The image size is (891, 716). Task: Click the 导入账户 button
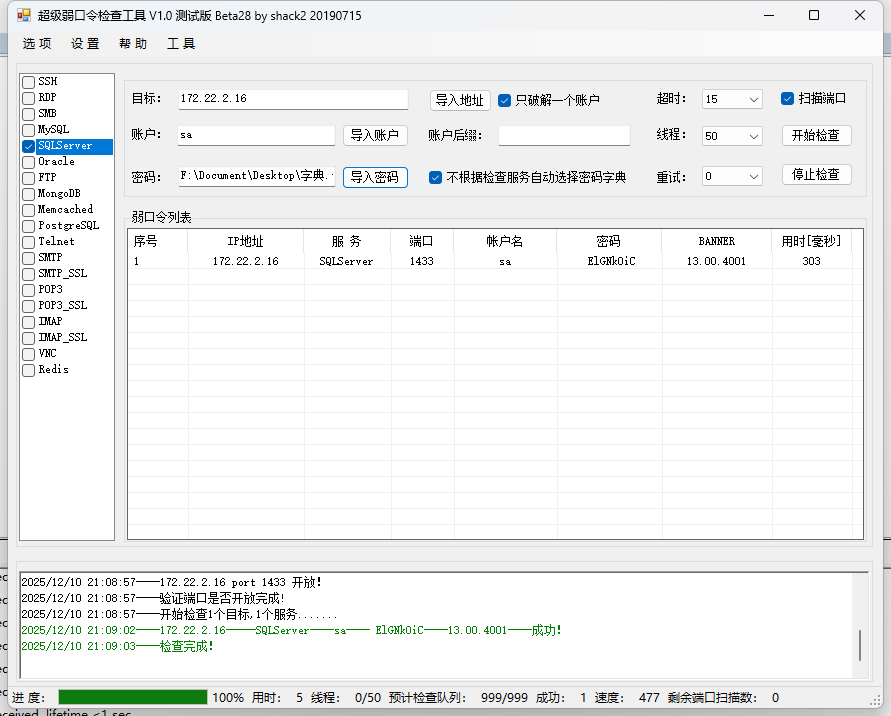[375, 135]
